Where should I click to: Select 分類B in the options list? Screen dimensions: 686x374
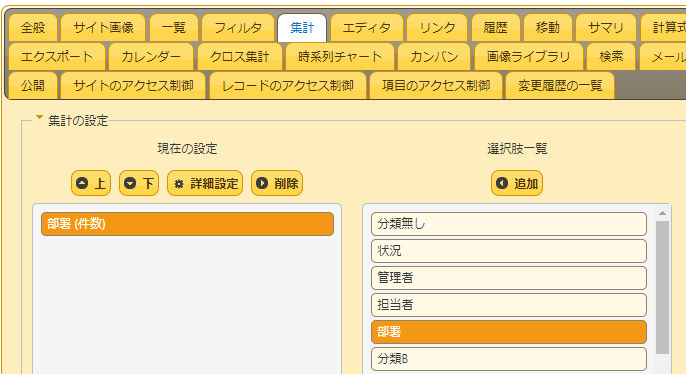click(x=509, y=359)
